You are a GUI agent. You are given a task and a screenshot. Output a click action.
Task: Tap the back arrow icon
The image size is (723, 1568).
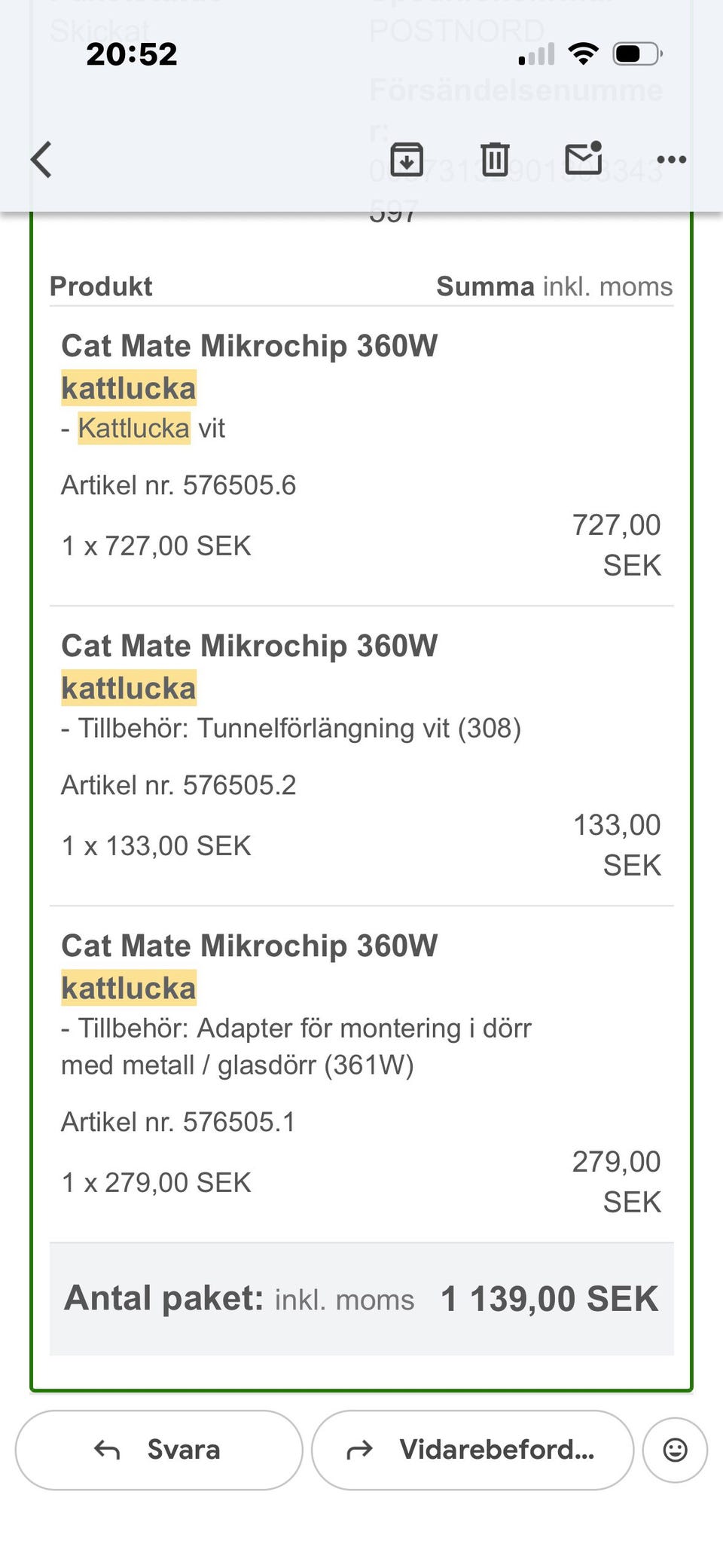tap(42, 160)
